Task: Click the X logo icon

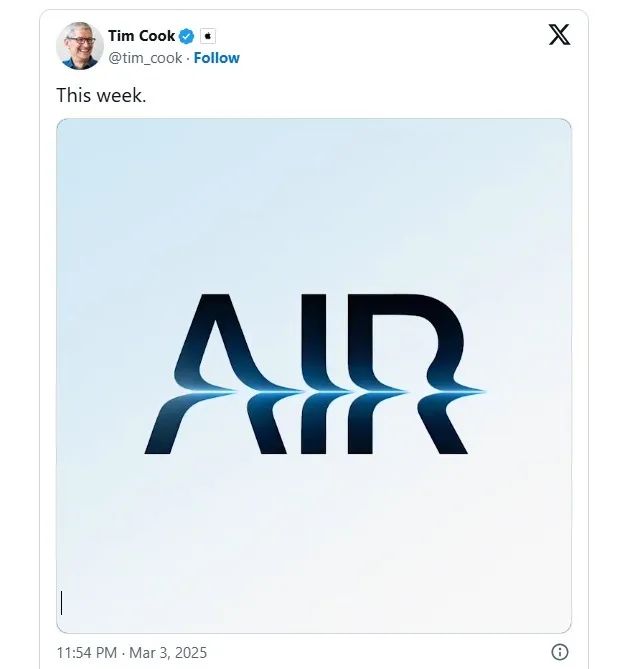Action: 559,35
